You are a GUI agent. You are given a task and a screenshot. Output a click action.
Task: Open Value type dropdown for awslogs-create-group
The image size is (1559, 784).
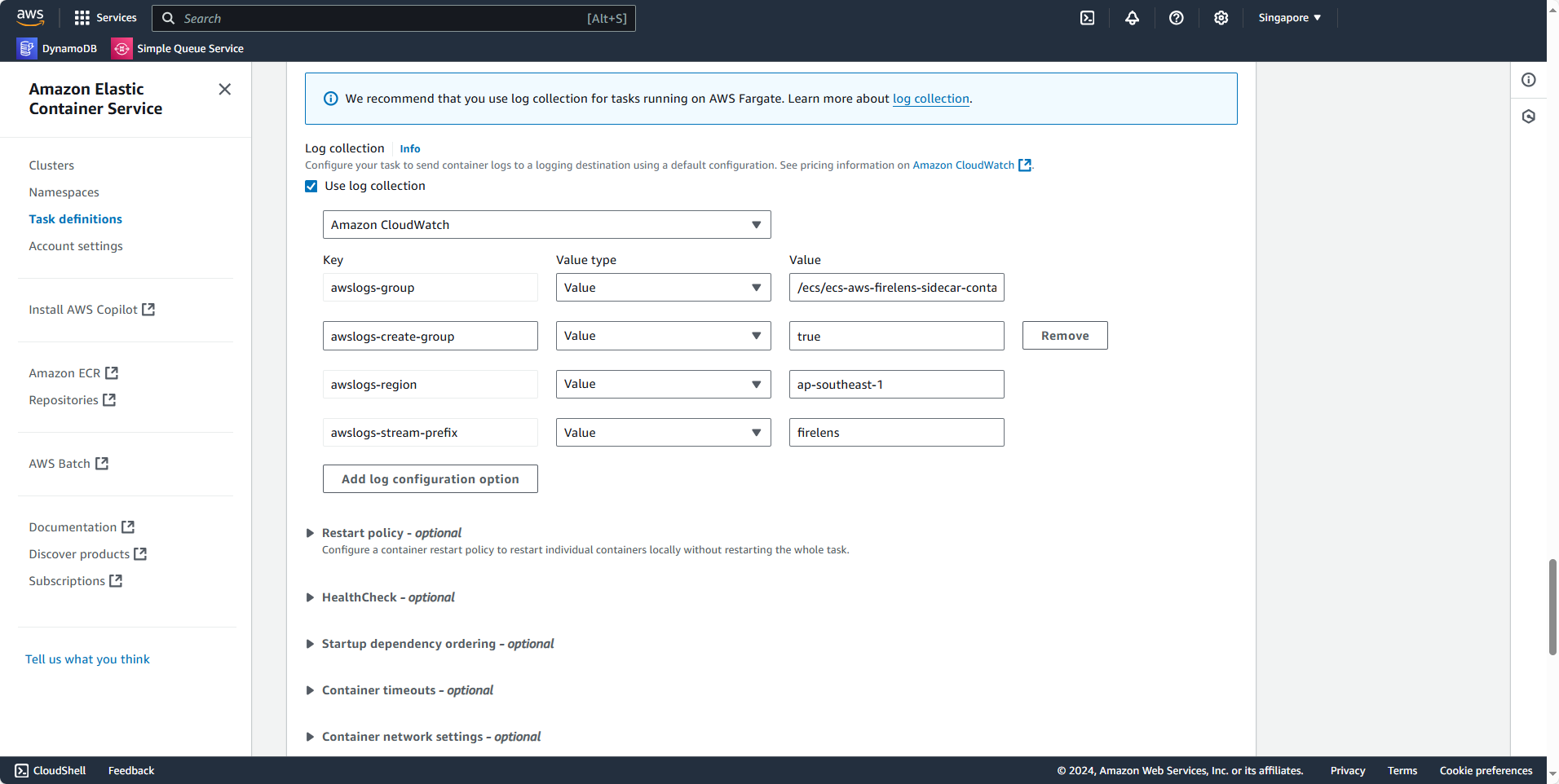click(664, 336)
